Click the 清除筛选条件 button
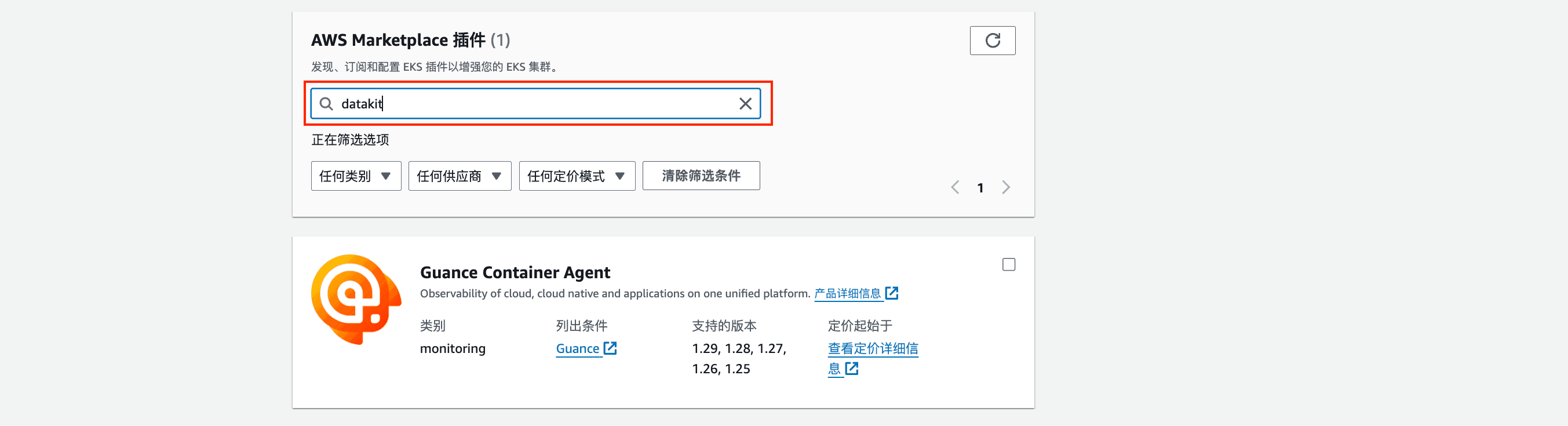Screen dimensions: 1568x426 point(701,176)
